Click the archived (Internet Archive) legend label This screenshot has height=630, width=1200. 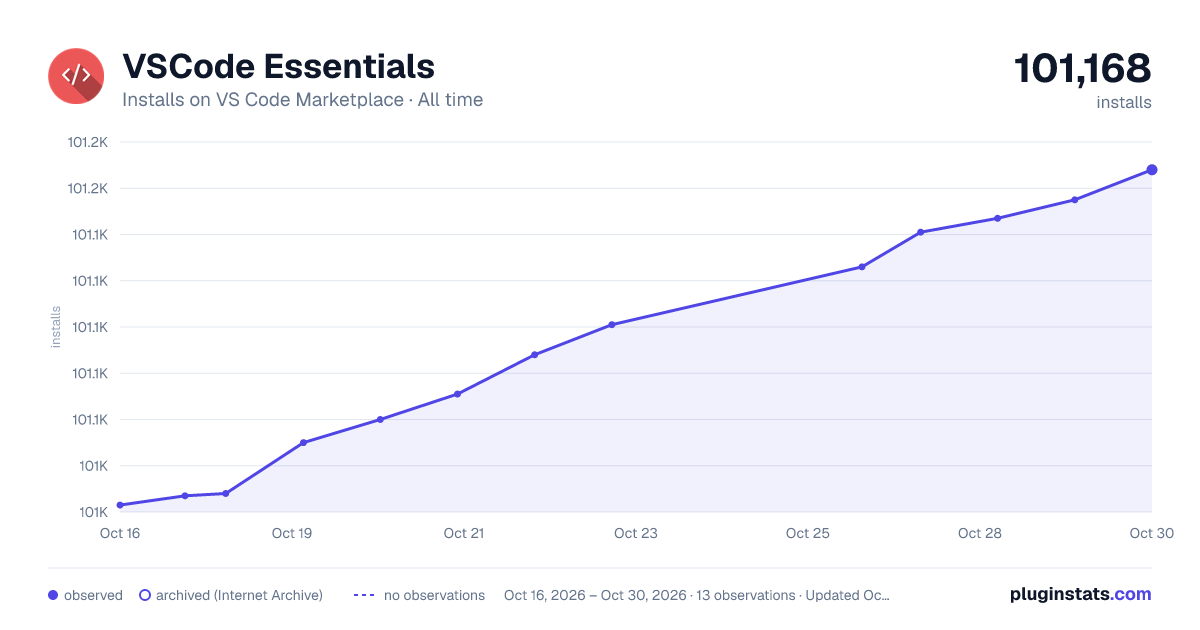pos(239,595)
